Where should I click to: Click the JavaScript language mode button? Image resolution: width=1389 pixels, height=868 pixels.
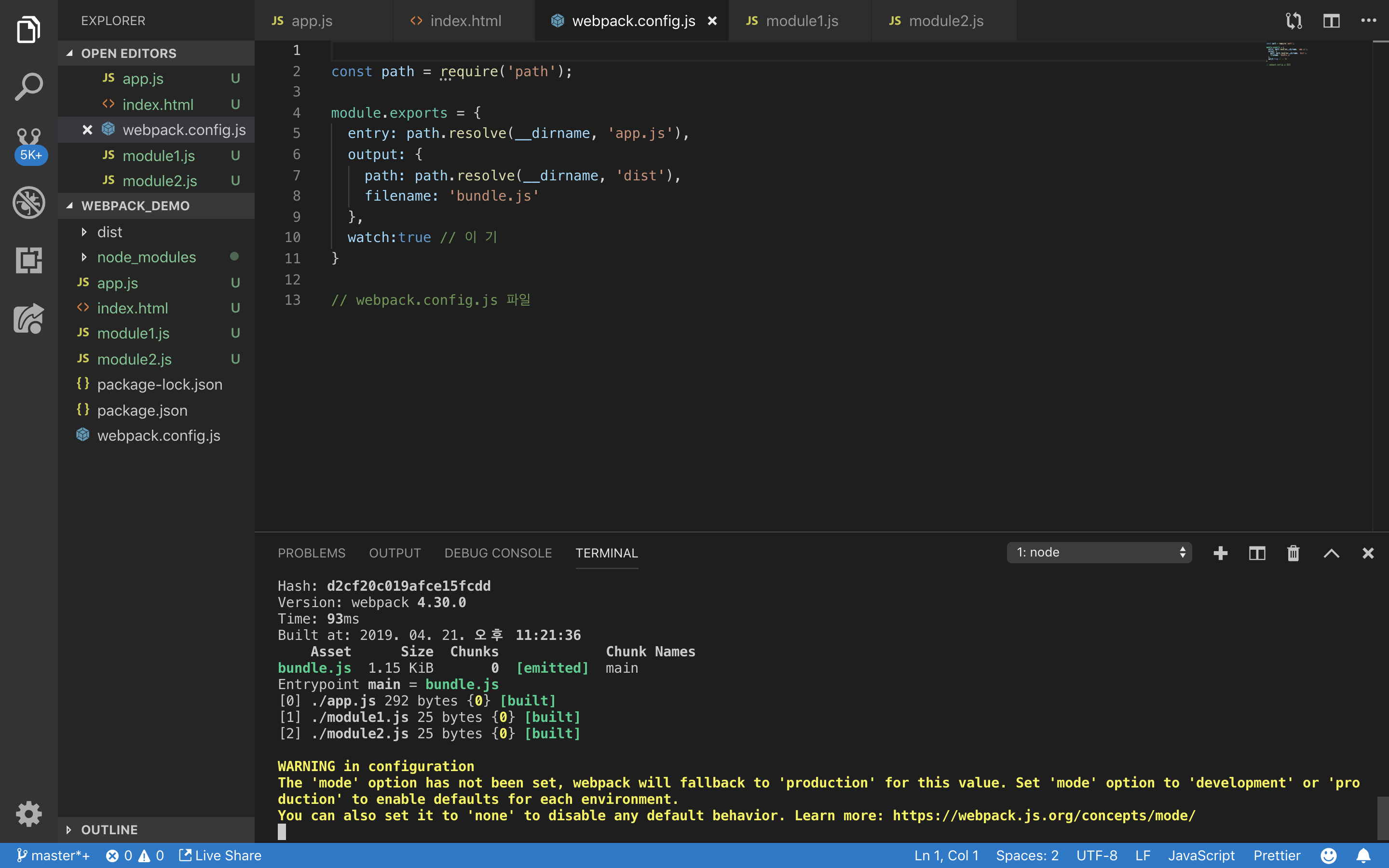pyautogui.click(x=1201, y=855)
